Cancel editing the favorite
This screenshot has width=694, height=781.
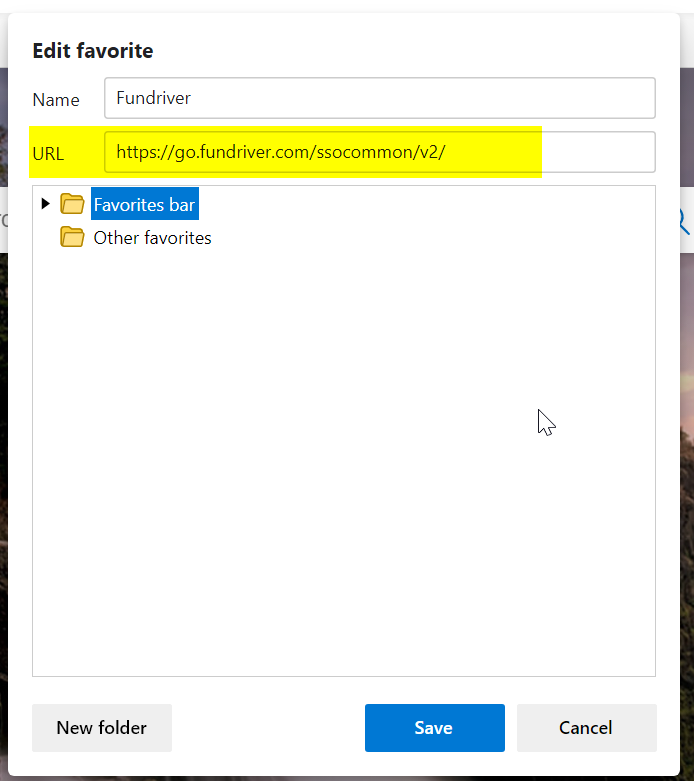(586, 728)
